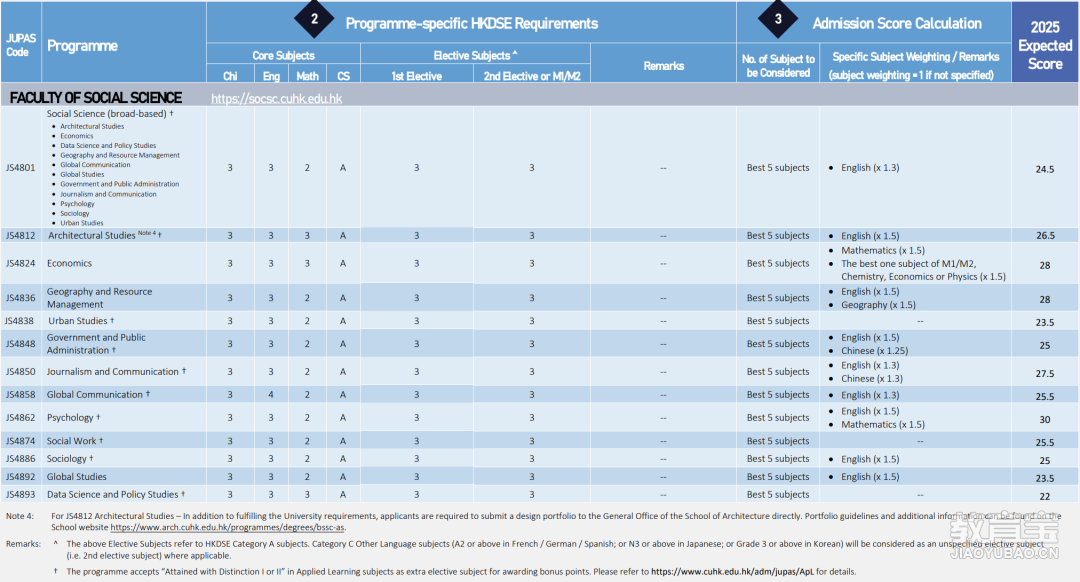This screenshot has width=1080, height=582.
Task: Click 'Global Communication' name in the JS4858 row
Action: (94, 395)
